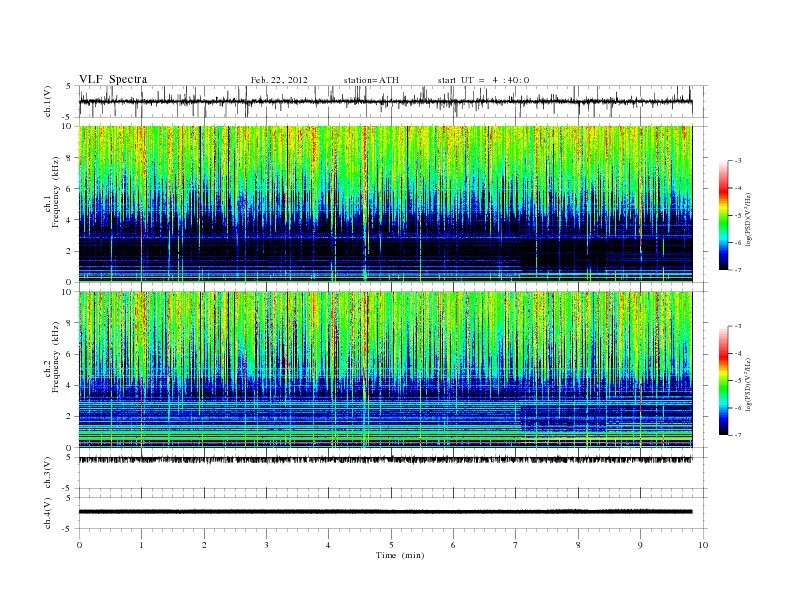The height and width of the screenshot is (612, 792).
Task: Click the "VLF Spectra" plot title
Action: (113, 79)
